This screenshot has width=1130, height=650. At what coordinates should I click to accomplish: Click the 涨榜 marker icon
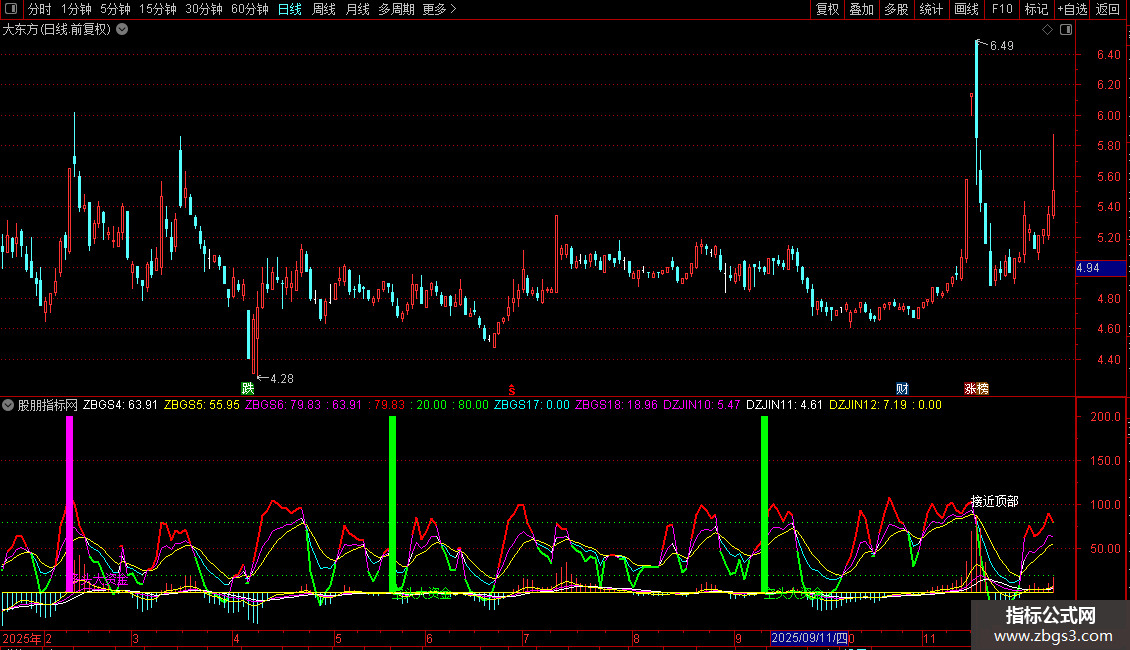[976, 388]
